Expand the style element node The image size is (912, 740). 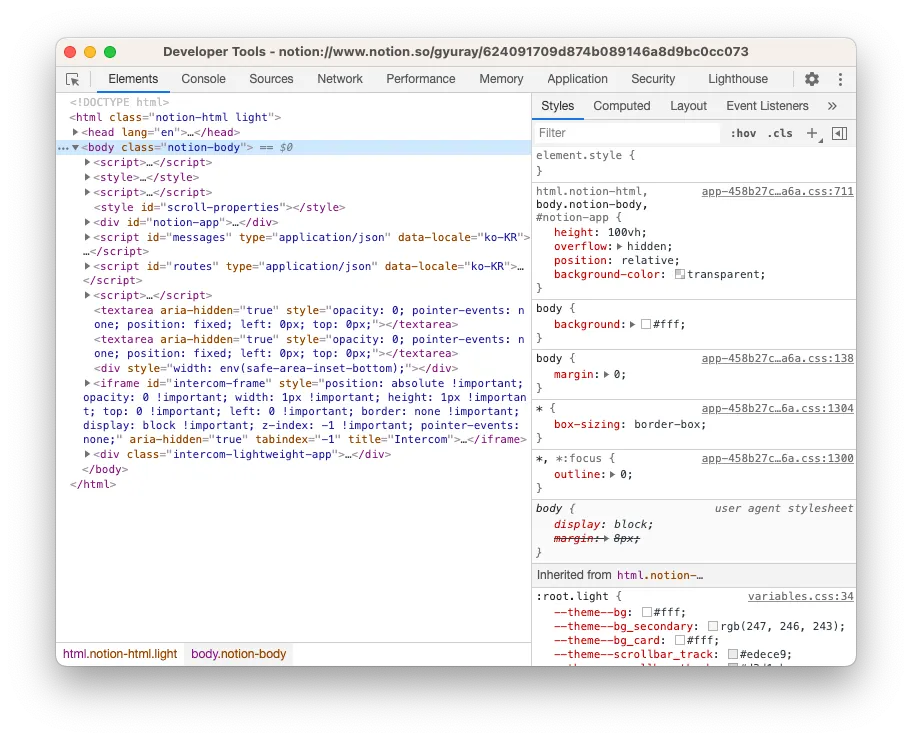[87, 177]
